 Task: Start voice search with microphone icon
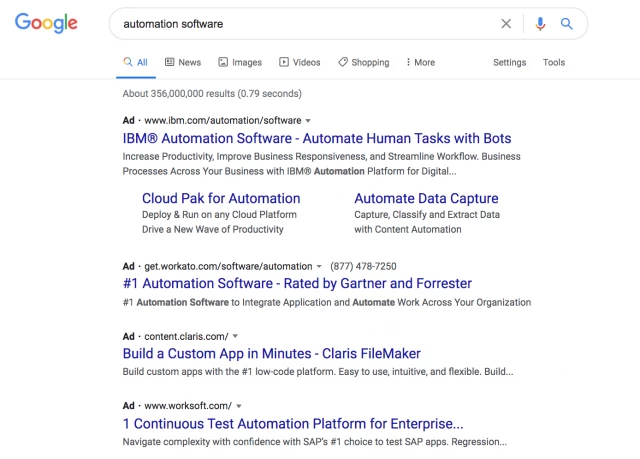point(540,24)
